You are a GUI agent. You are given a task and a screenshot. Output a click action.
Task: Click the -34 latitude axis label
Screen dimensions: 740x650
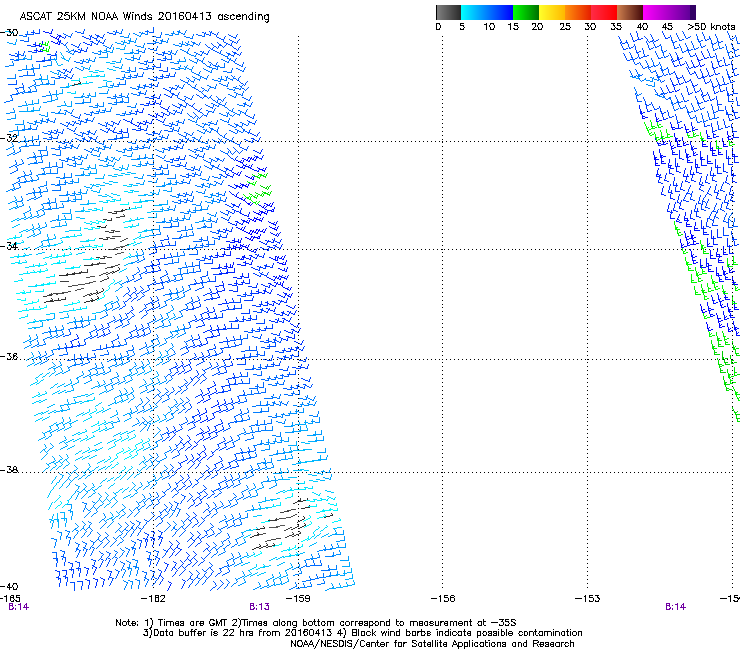[x=9, y=246]
